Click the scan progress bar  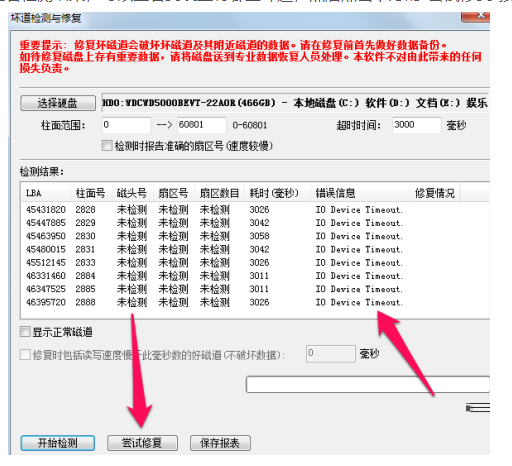coord(368,384)
